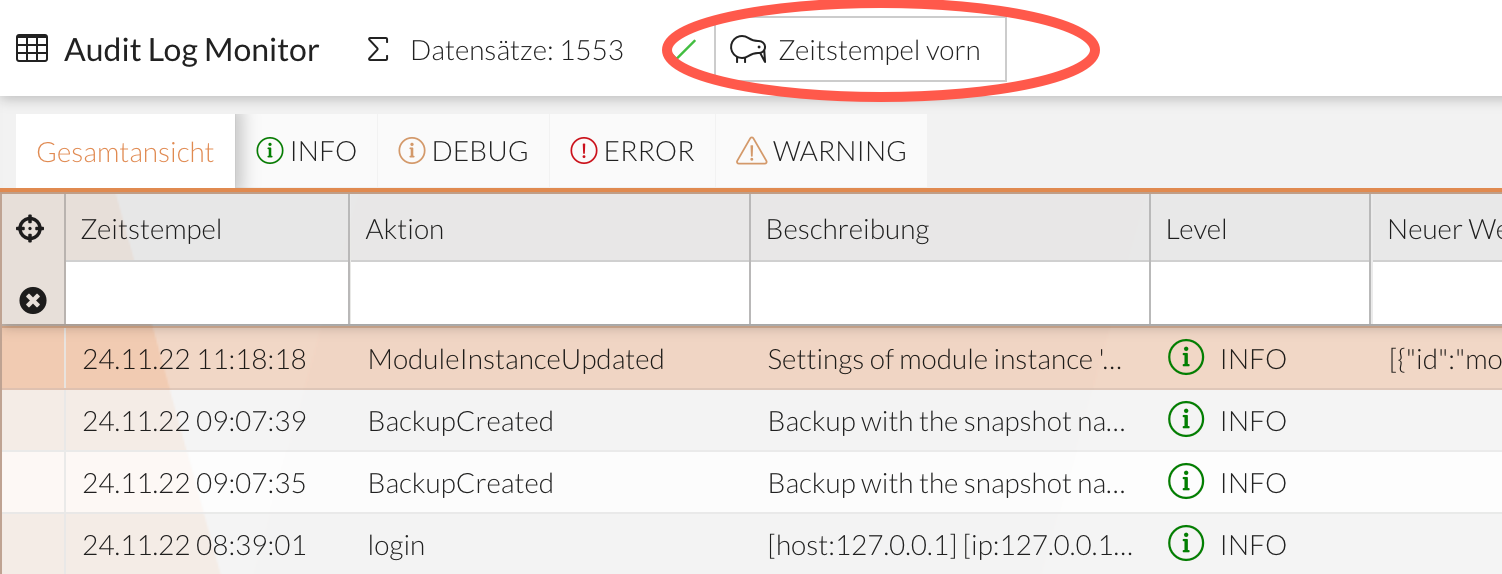Click the table grid icon beside Audit Log Monitor
Screen dimensions: 1502x574
pos(32,49)
